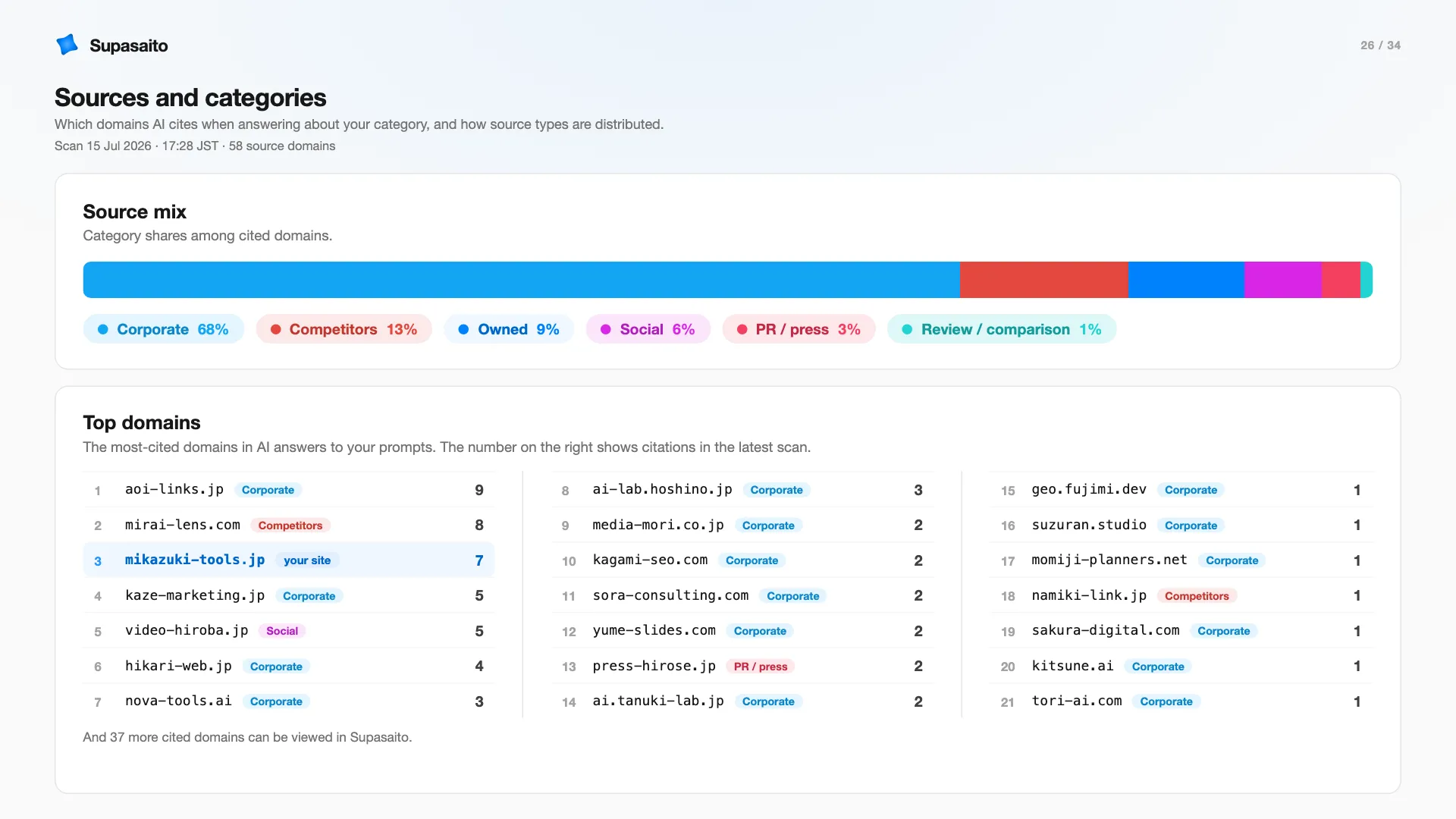Open ai-lab.hoshino.jp domain
The image size is (1456, 819).
pyautogui.click(x=742, y=490)
